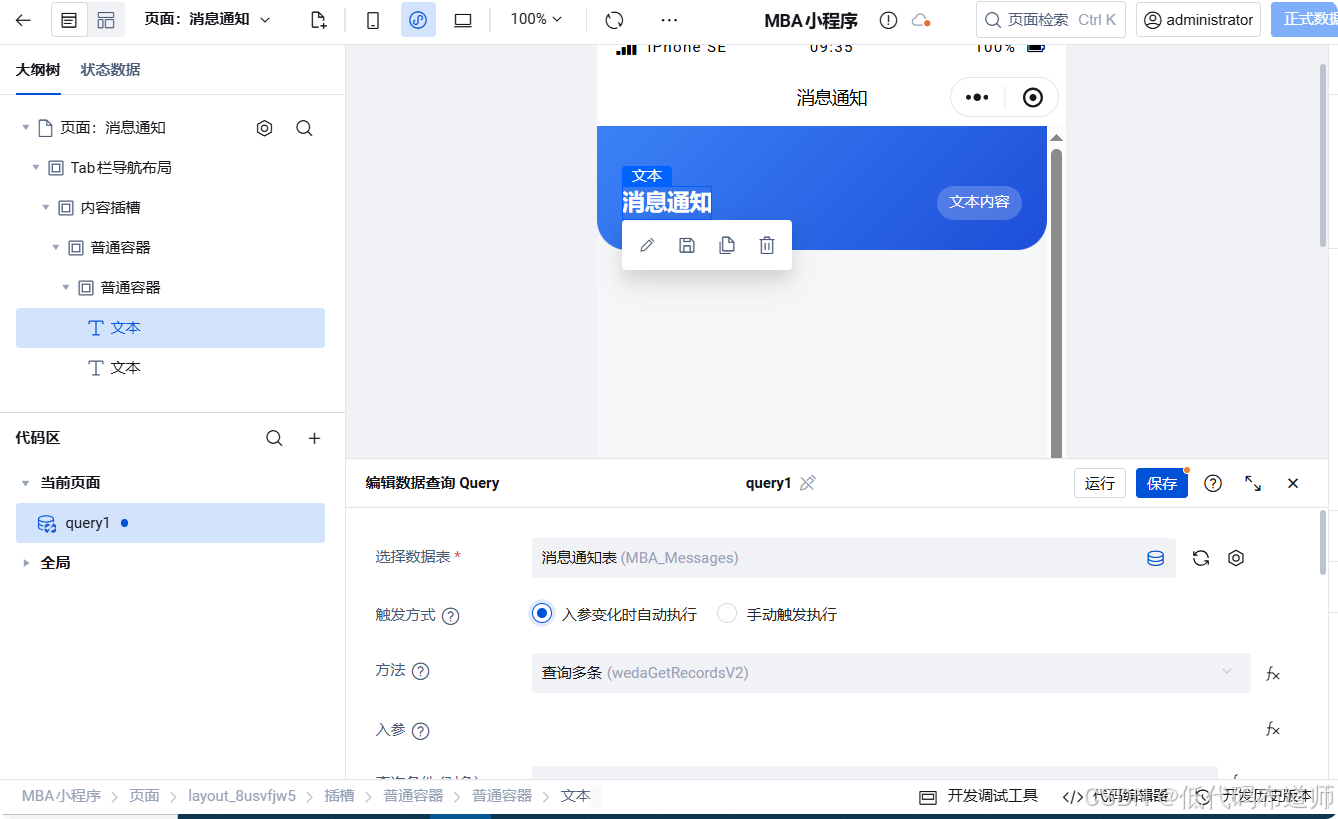
Task: Click the 页面检索 search field
Action: coord(1050,20)
